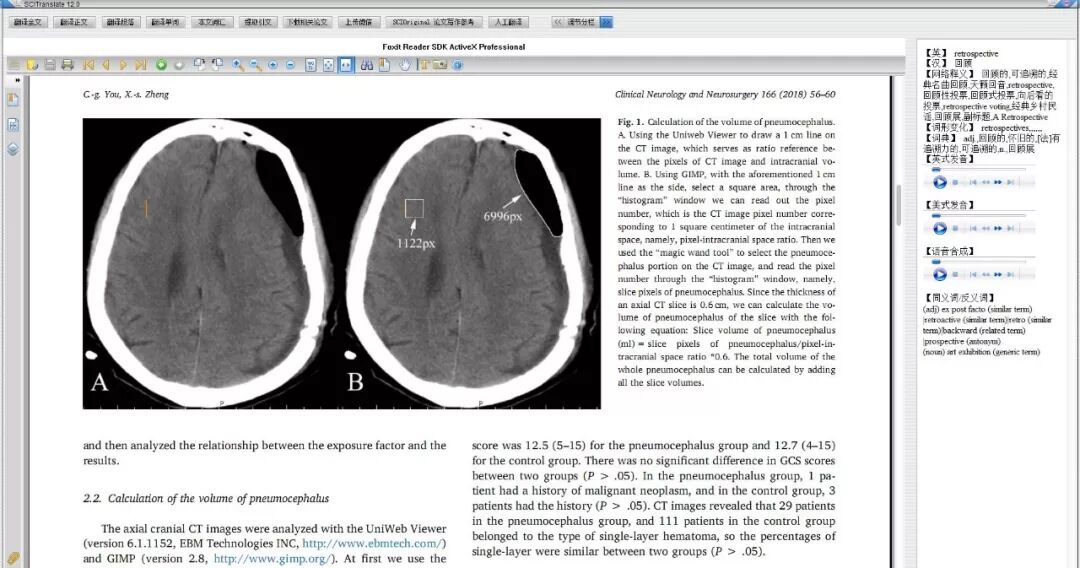Save the current document
1080x568 pixels.
coord(50,65)
